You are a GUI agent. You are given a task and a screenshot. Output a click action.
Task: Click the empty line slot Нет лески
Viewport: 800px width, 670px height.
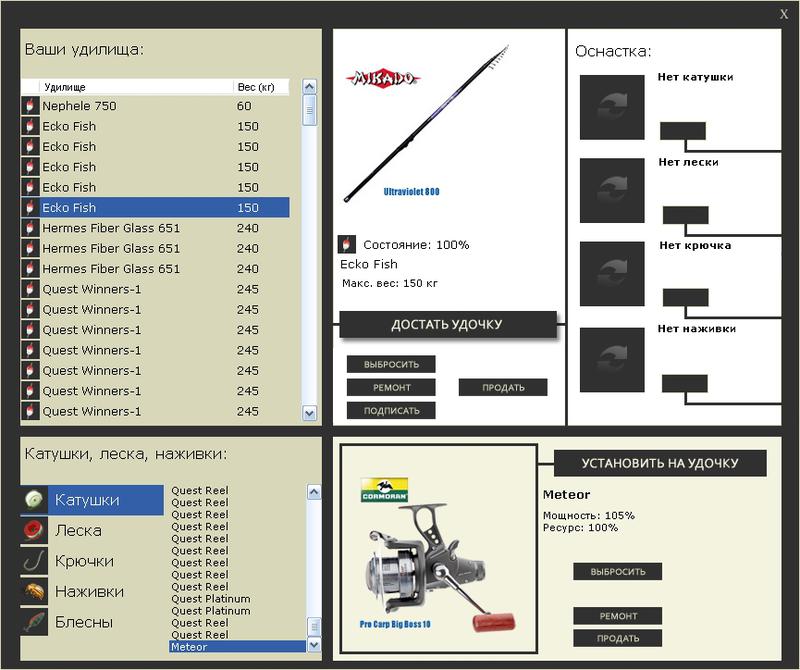tap(612, 190)
